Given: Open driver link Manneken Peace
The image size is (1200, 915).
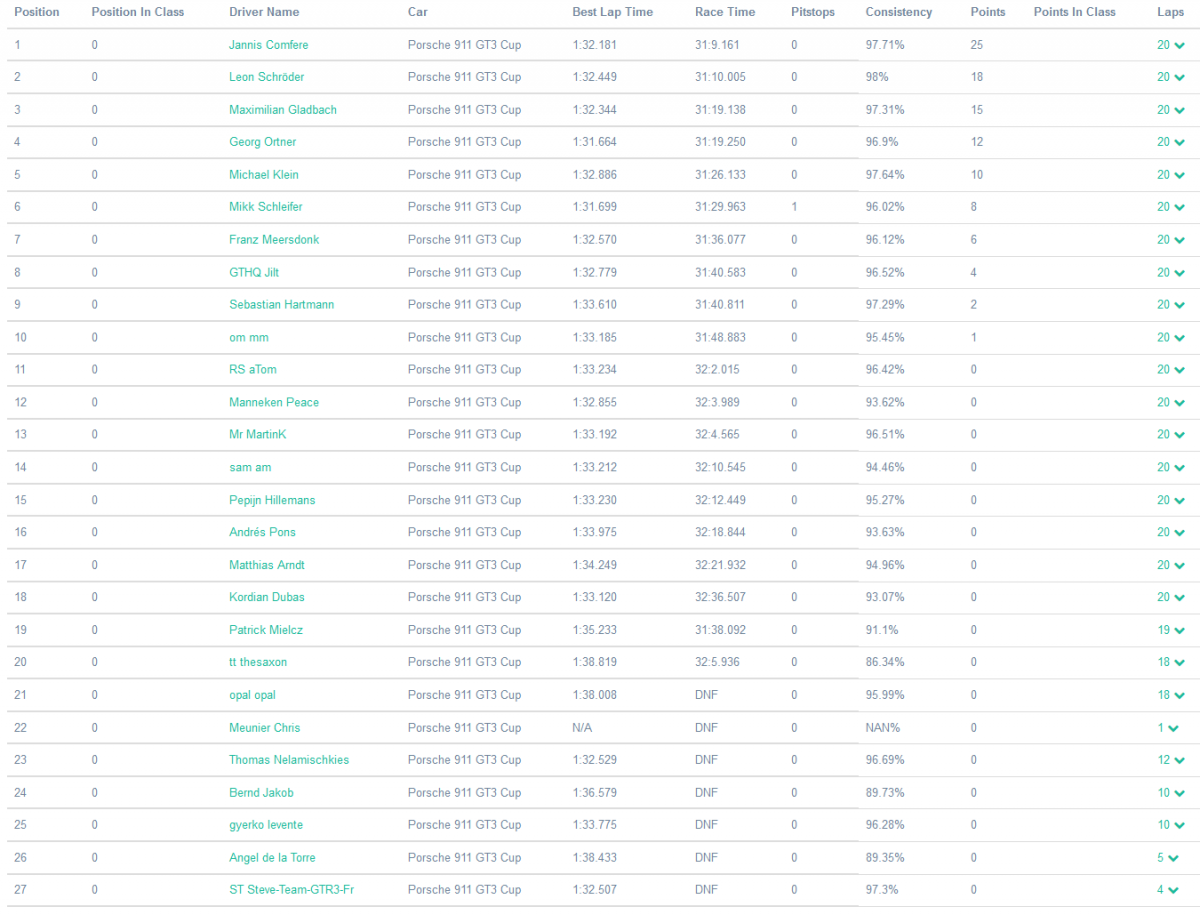Looking at the screenshot, I should pos(273,402).
